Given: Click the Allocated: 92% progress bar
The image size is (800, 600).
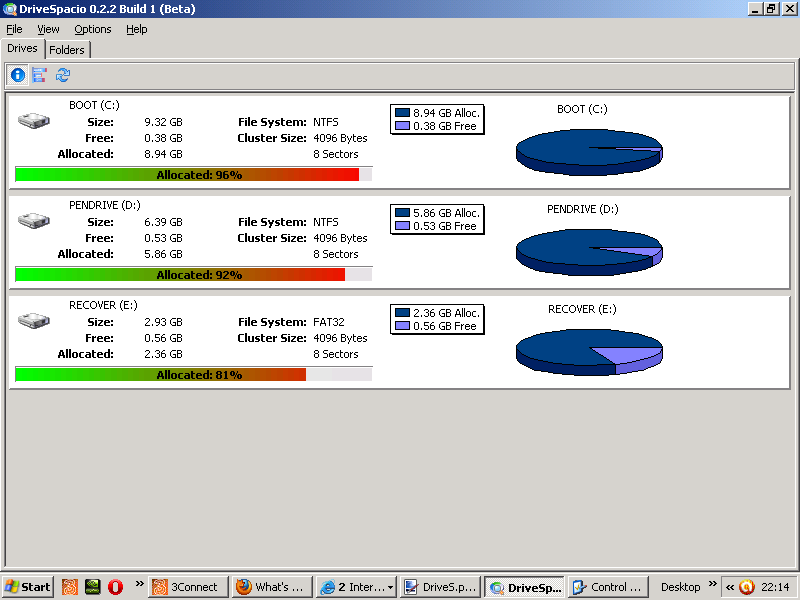Looking at the screenshot, I should [194, 274].
